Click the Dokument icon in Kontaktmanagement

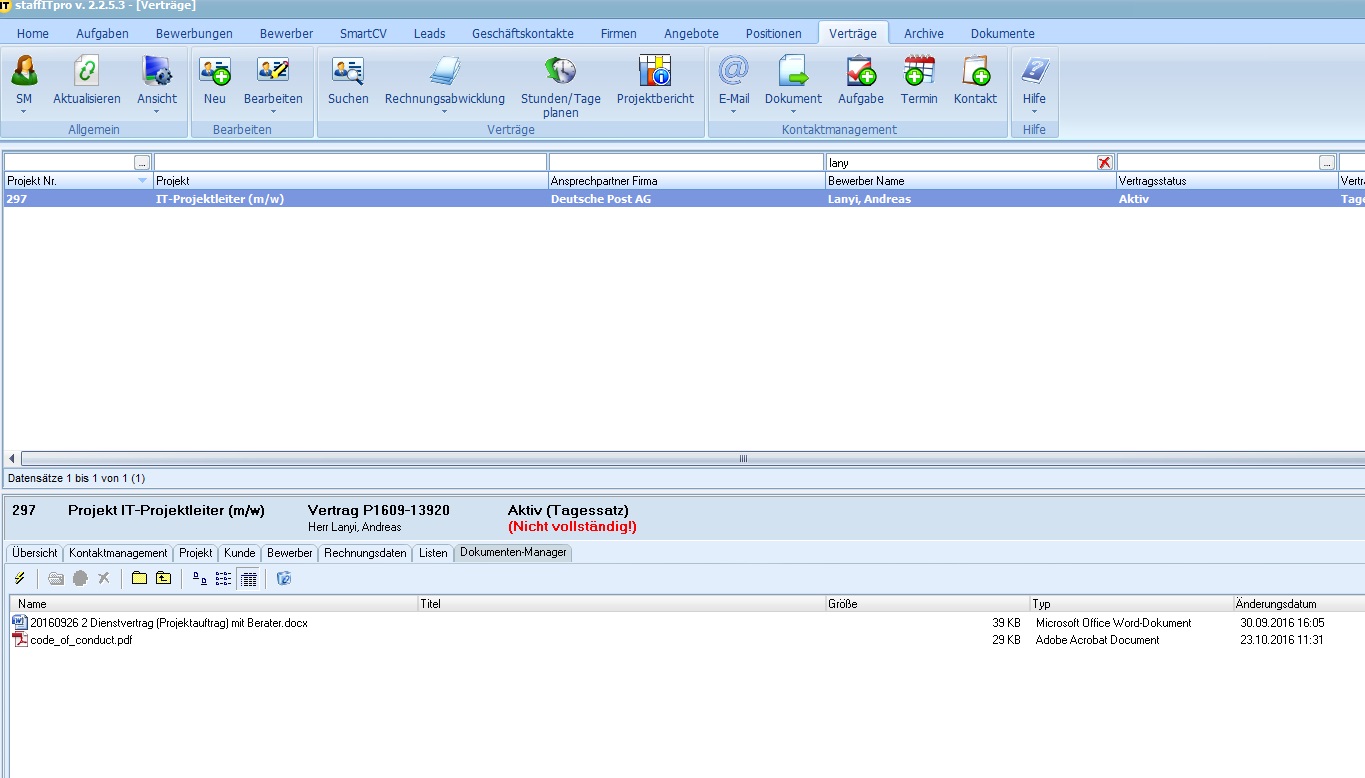click(x=793, y=70)
